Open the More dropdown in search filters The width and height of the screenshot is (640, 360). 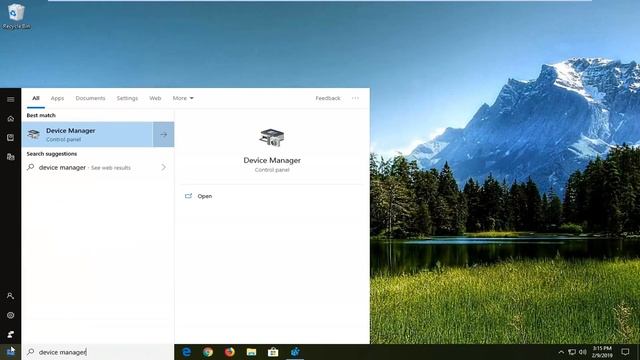[x=183, y=98]
